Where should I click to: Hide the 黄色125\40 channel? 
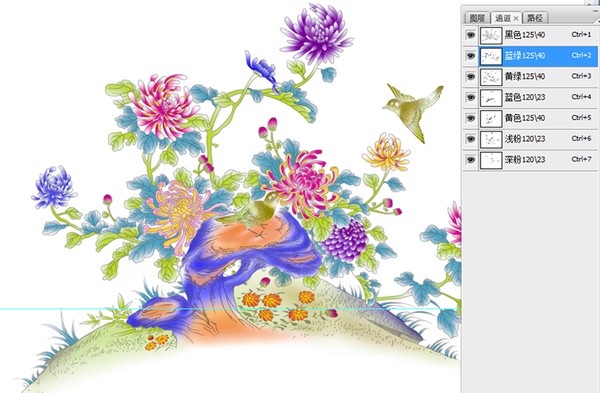(470, 118)
